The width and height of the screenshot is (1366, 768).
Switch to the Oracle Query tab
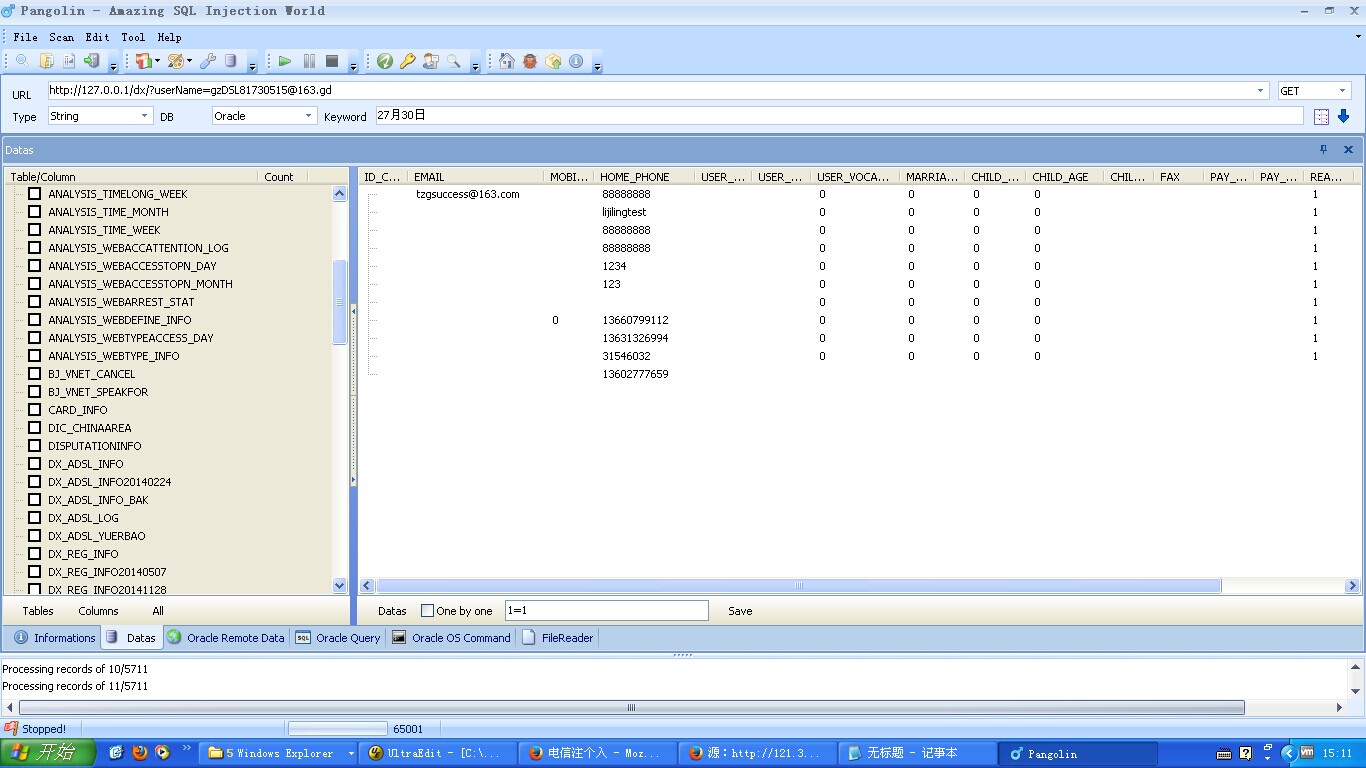pyautogui.click(x=338, y=638)
